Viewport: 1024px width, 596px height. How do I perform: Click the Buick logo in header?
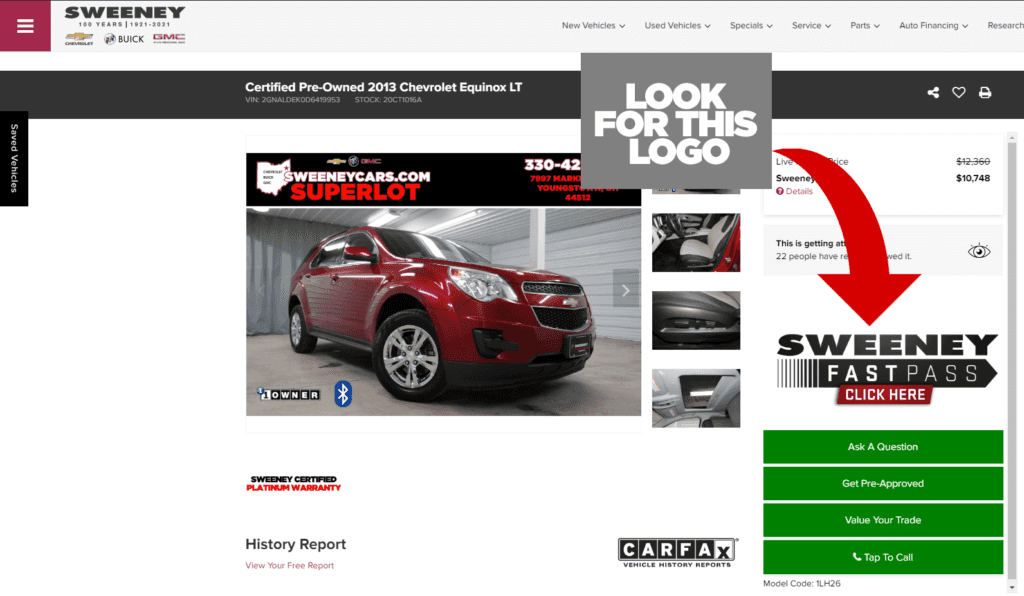[x=123, y=39]
